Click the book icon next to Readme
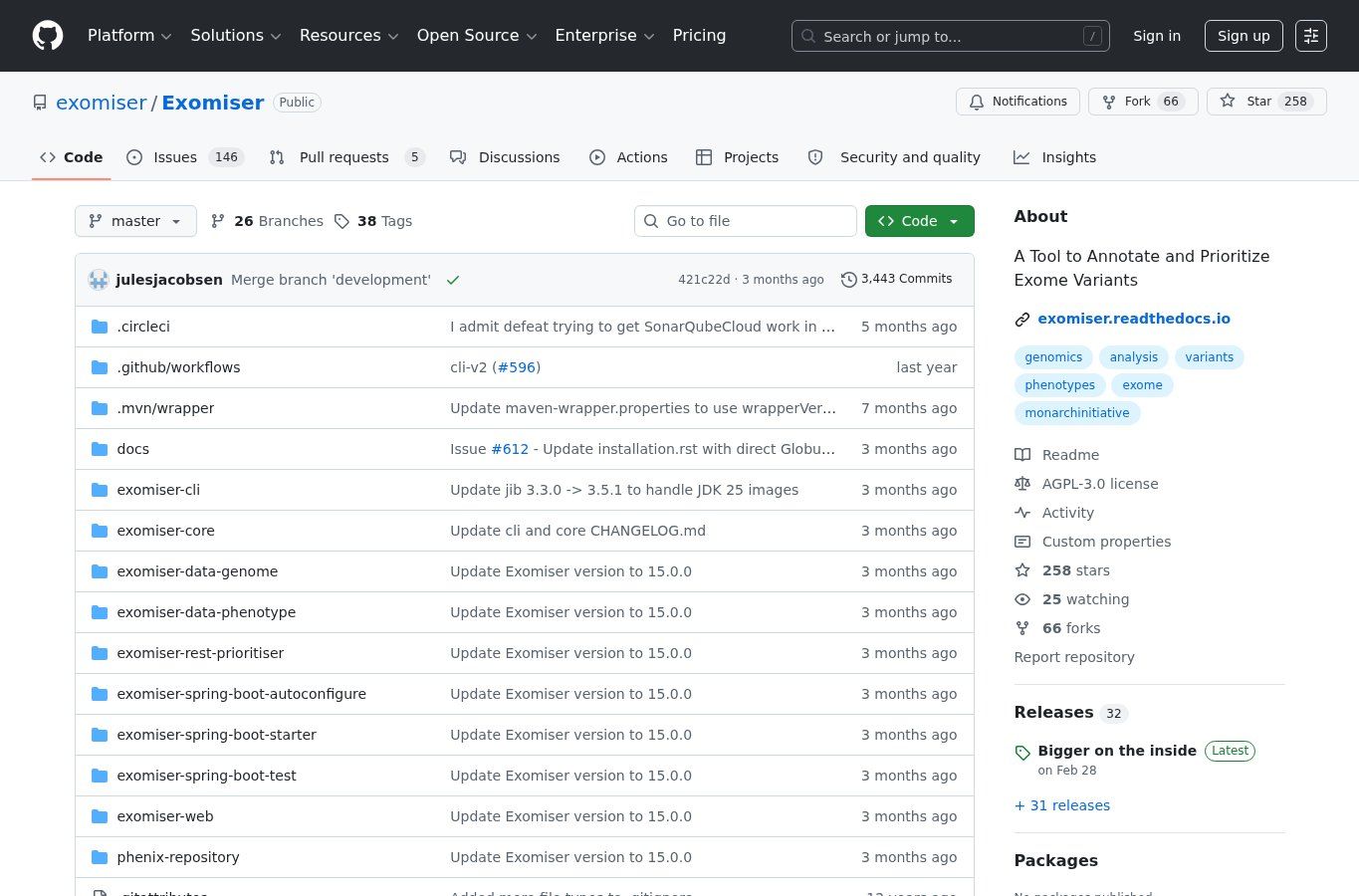Viewport: 1359px width, 896px height. [x=1022, y=455]
